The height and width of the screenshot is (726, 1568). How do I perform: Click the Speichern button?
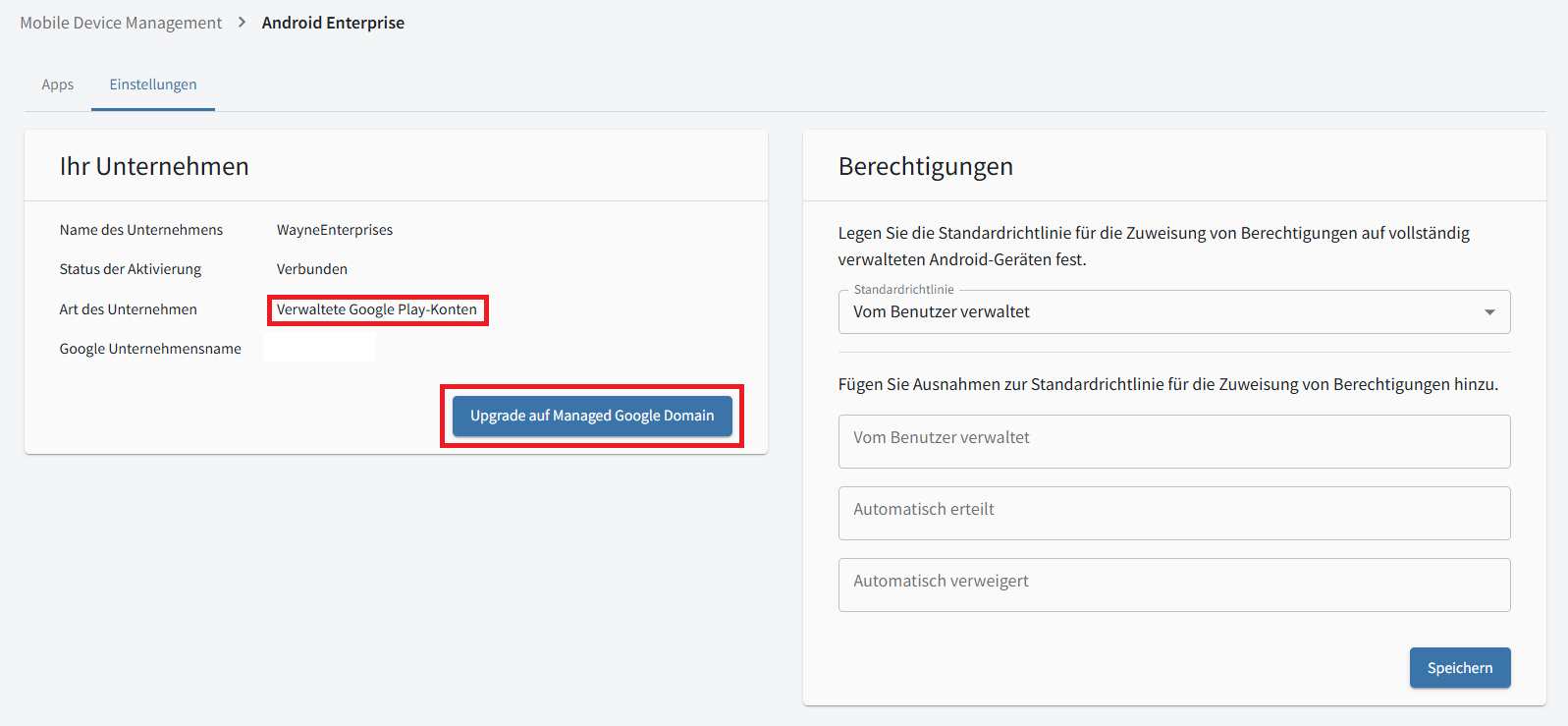pyautogui.click(x=1460, y=668)
